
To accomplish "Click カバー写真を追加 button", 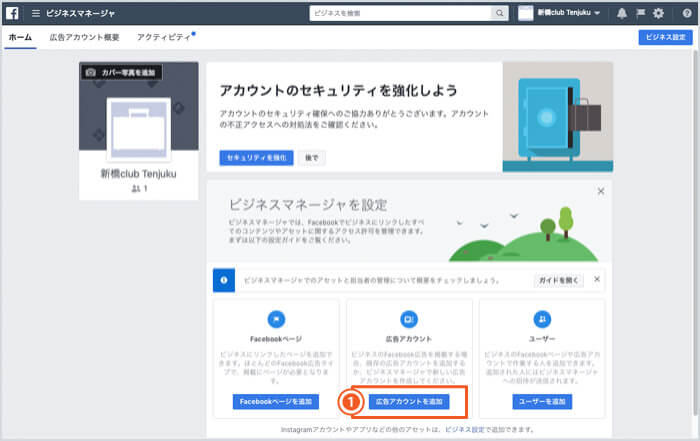I will 121,72.
